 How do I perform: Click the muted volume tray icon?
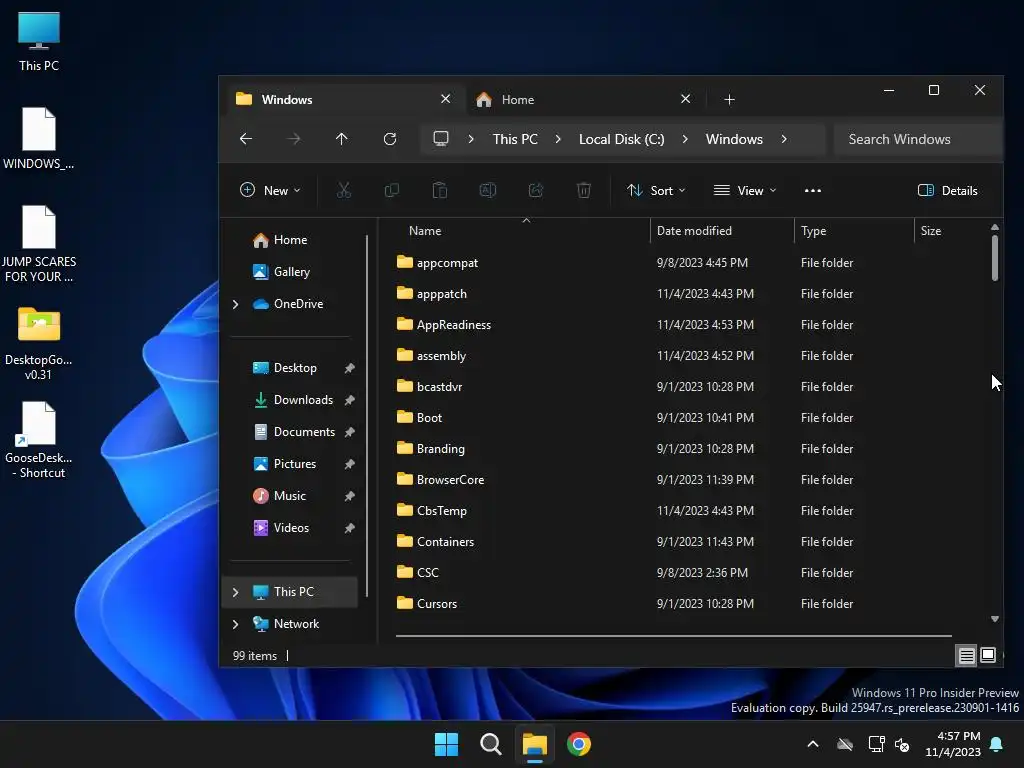902,744
